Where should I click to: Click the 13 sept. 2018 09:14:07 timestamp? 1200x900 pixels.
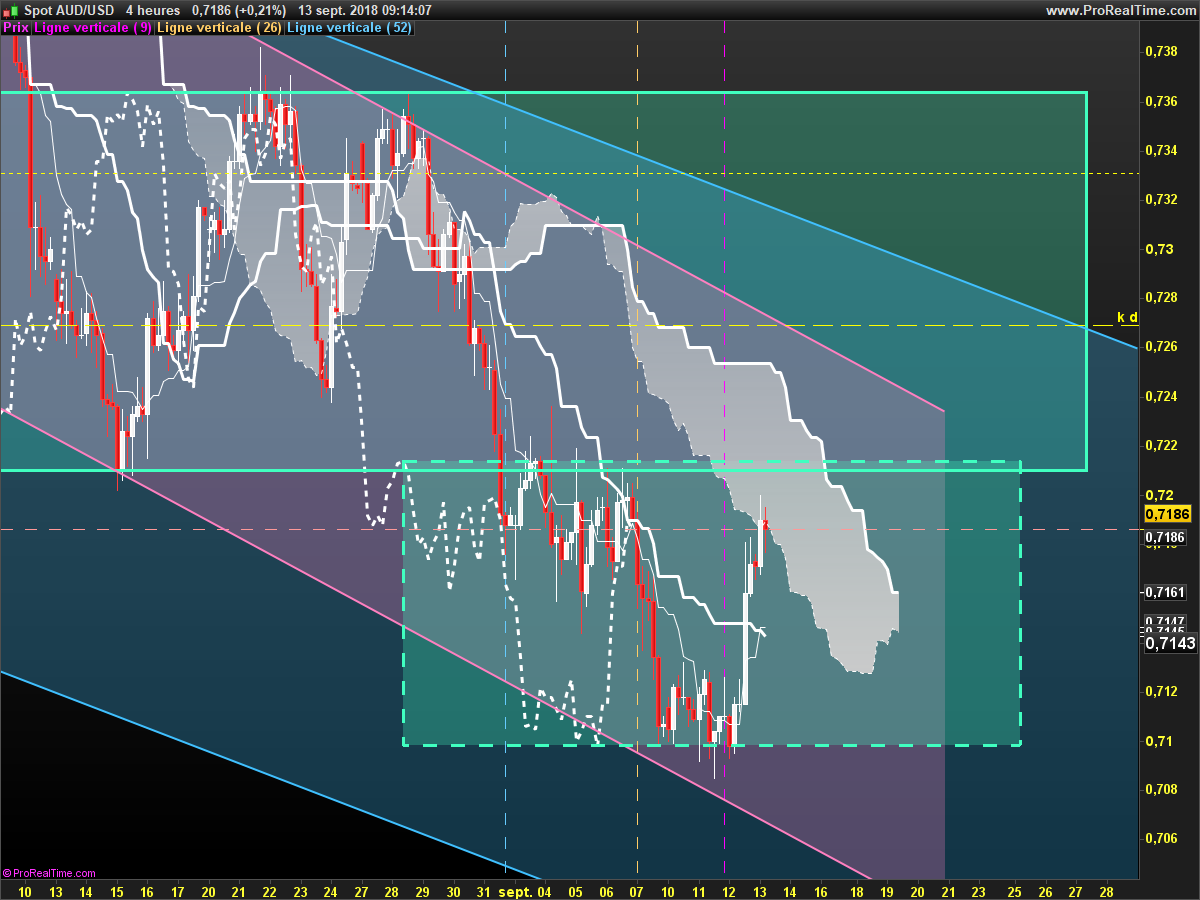[365, 10]
